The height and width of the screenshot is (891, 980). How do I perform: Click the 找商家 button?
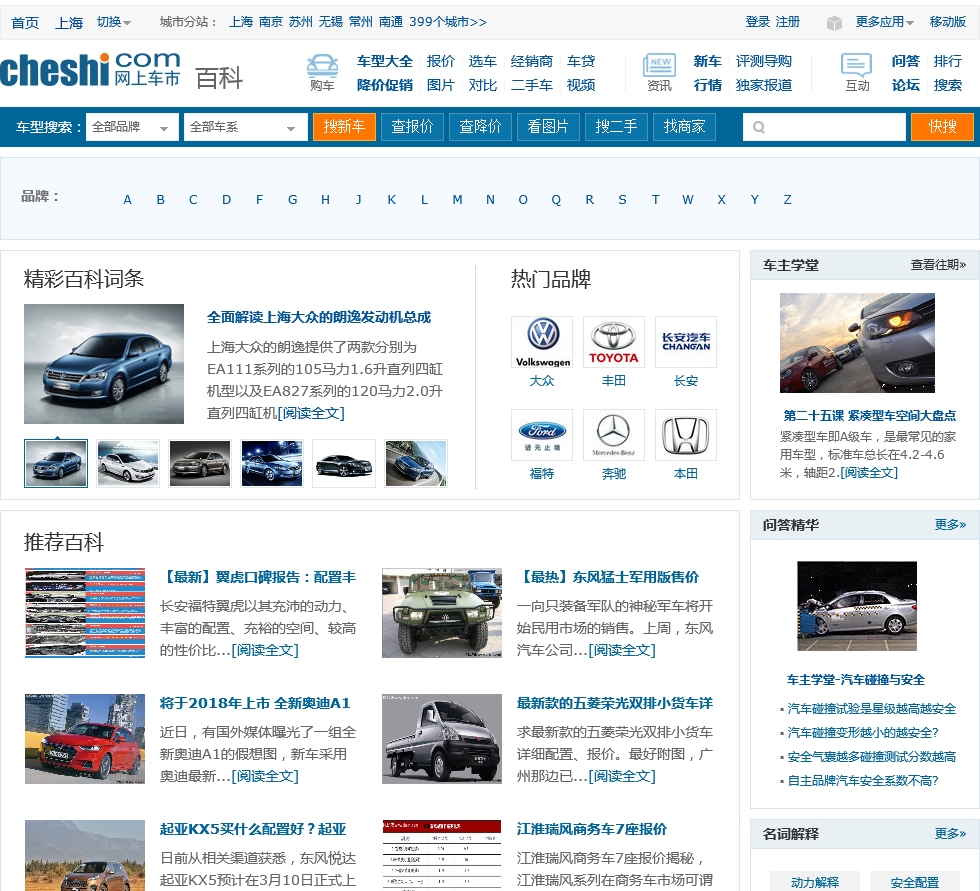point(684,127)
